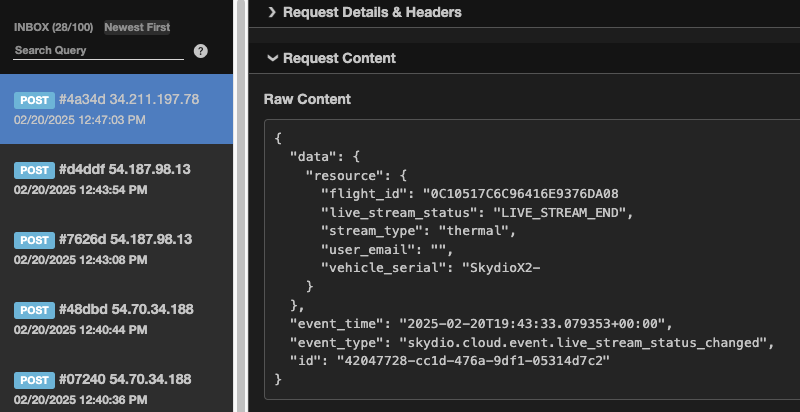Click timestamp 02/20/2025 12:43:08 PM
This screenshot has width=800, height=412.
81,260
